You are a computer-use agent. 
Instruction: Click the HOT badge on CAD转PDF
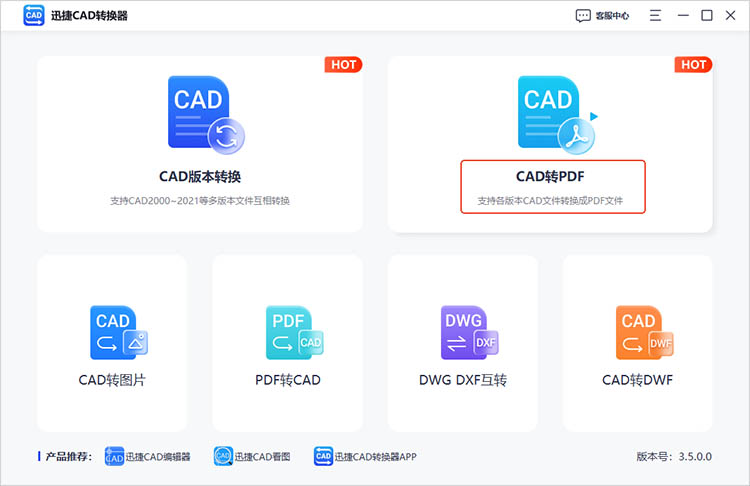pos(694,65)
